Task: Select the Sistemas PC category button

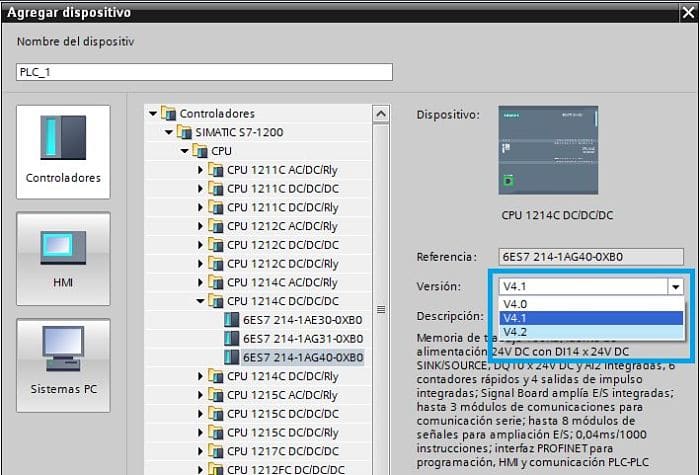Action: [x=63, y=365]
